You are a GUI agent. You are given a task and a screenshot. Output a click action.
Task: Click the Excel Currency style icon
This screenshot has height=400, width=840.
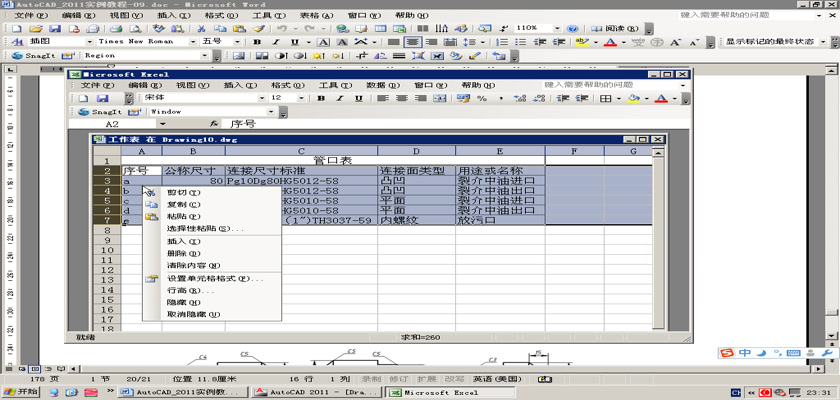(x=463, y=99)
